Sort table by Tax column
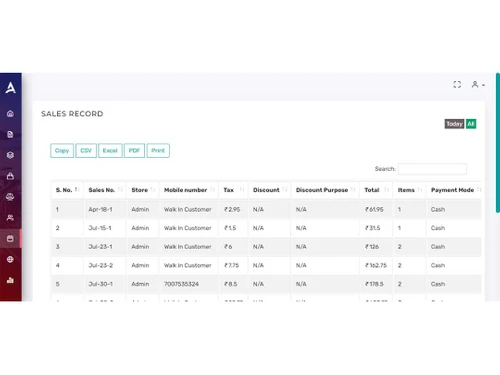The width and height of the screenshot is (500, 375). click(233, 190)
